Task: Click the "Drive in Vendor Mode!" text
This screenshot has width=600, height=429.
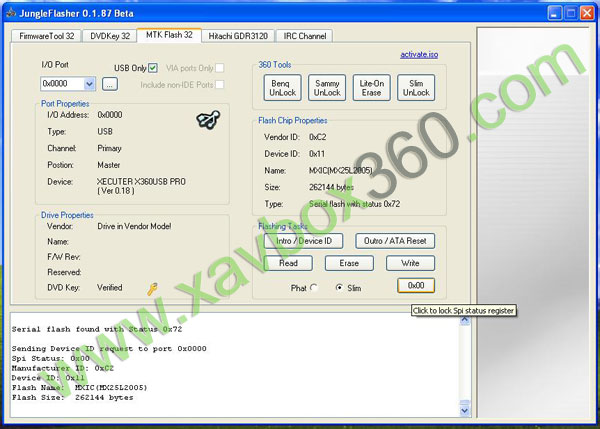Action: [x=134, y=226]
